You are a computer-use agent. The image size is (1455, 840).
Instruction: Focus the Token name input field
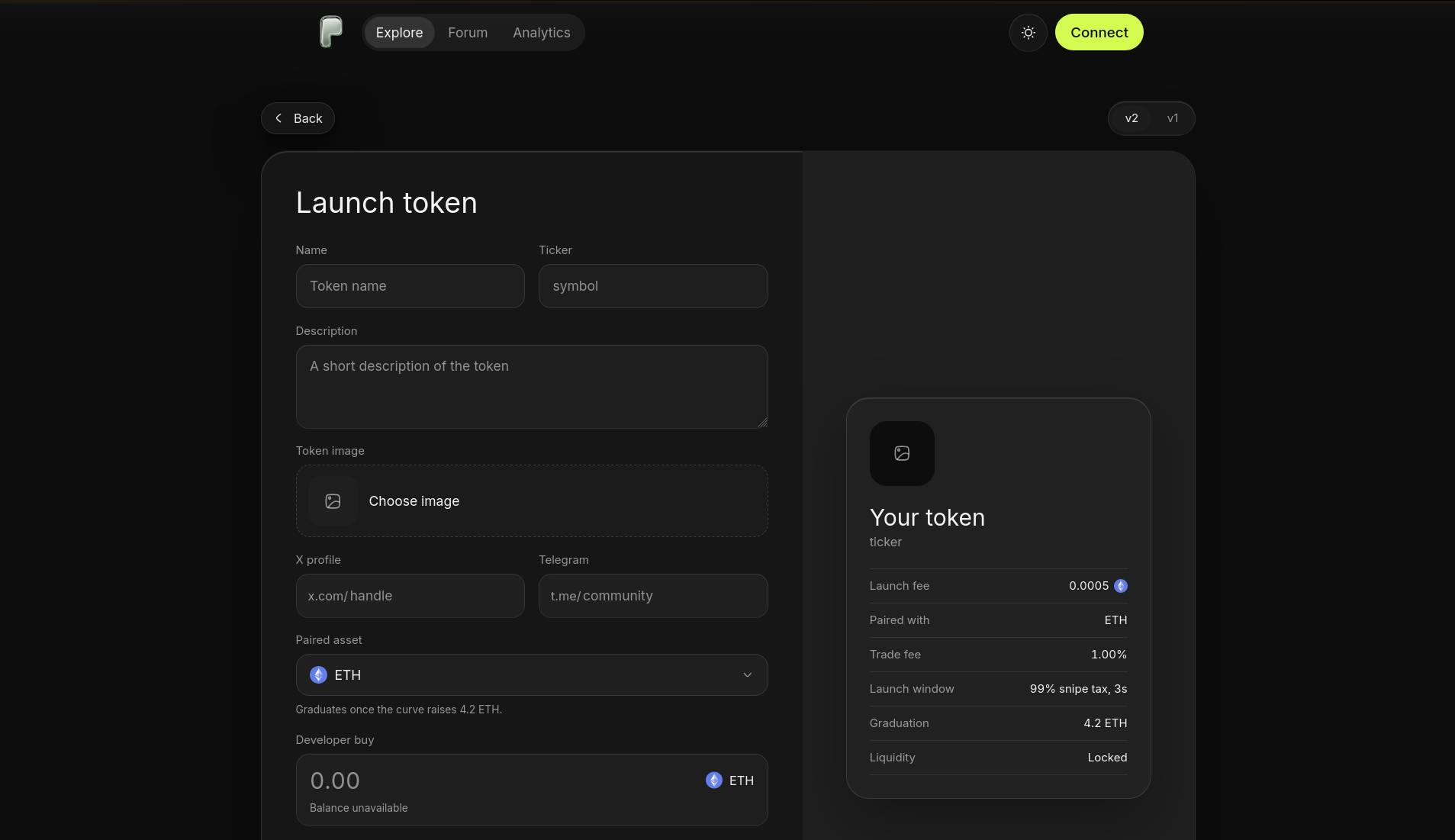coord(410,286)
